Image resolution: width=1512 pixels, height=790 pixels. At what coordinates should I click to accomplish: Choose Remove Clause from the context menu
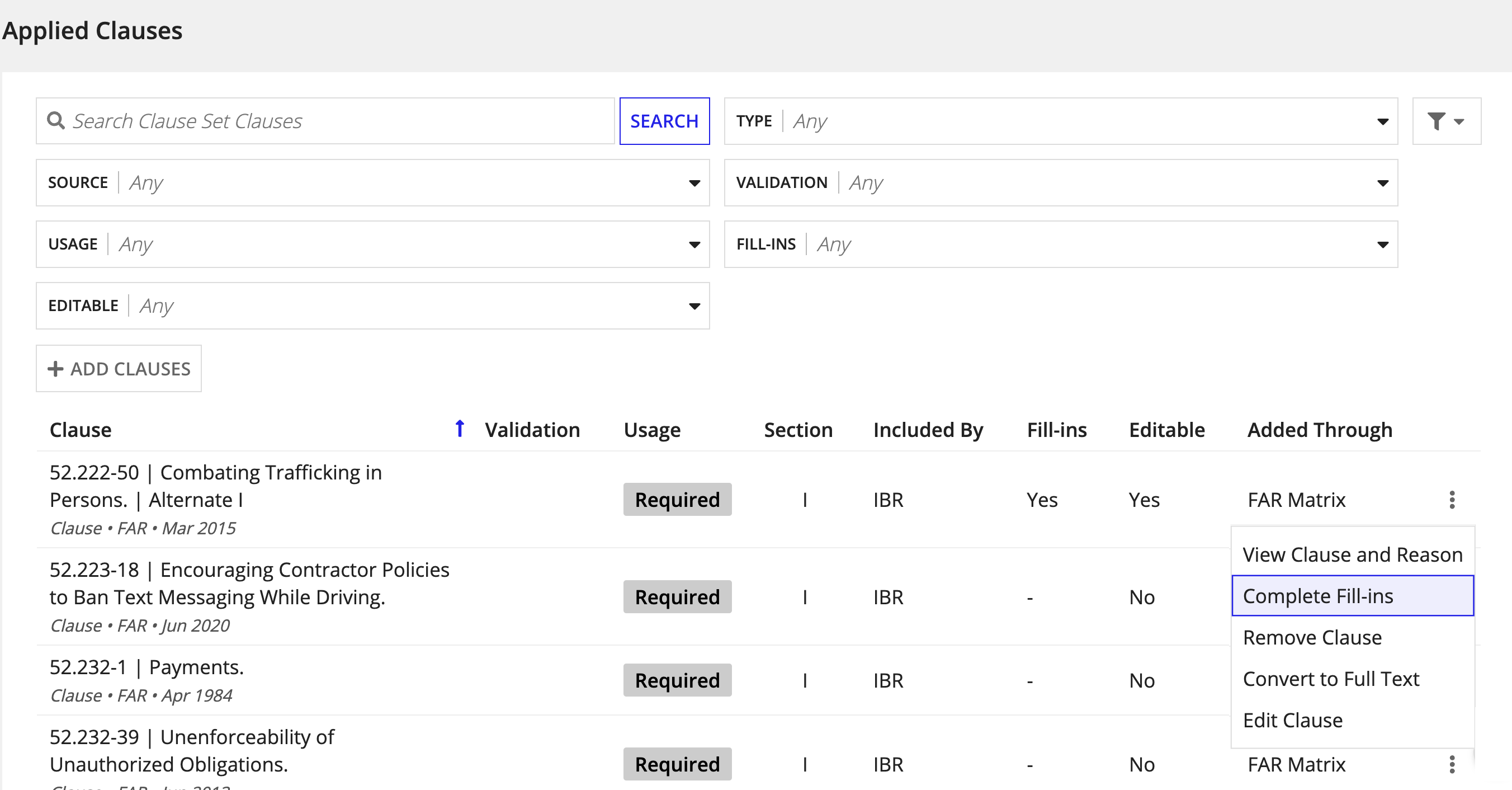pos(1352,637)
